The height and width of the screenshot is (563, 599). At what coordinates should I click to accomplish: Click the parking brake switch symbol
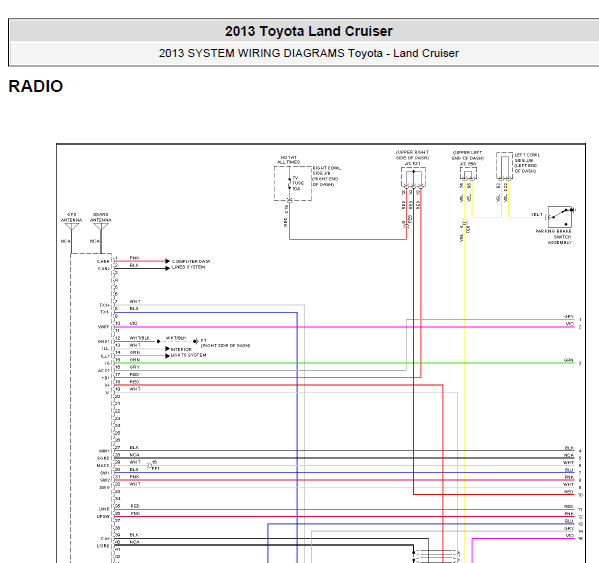coord(560,217)
